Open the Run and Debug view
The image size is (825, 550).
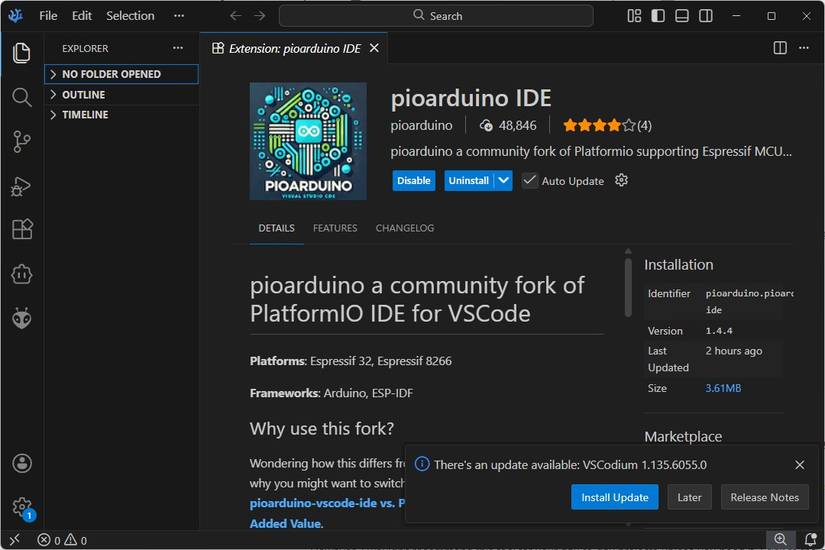22,186
